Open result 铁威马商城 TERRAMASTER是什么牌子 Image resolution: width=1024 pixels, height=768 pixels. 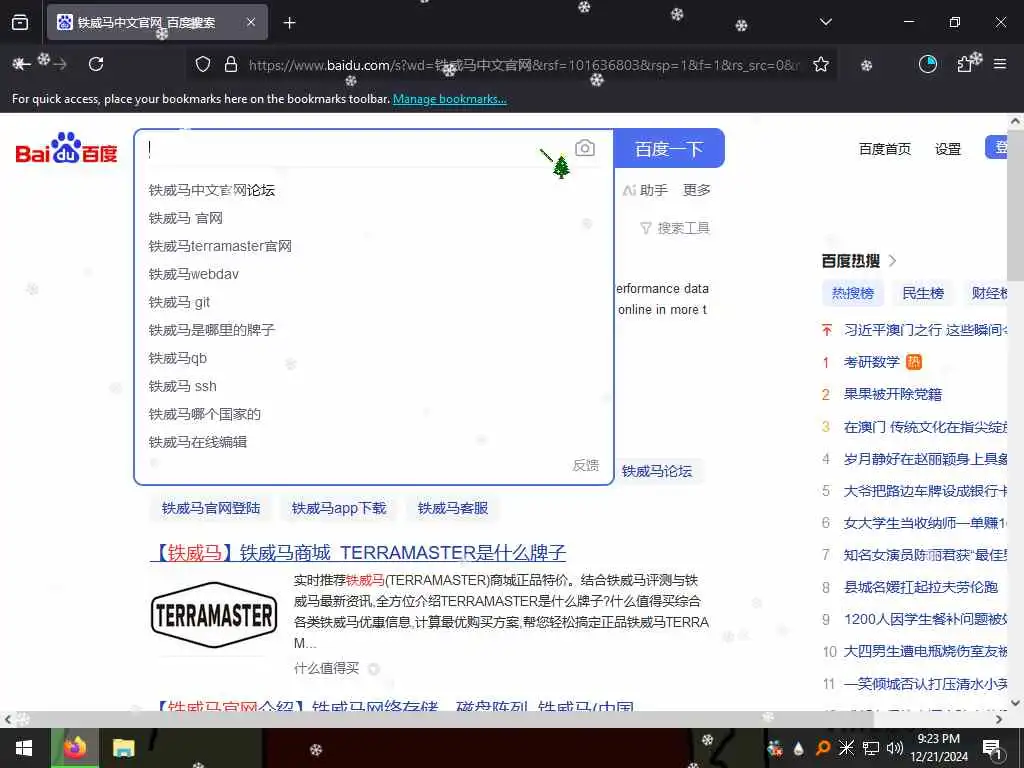(359, 553)
